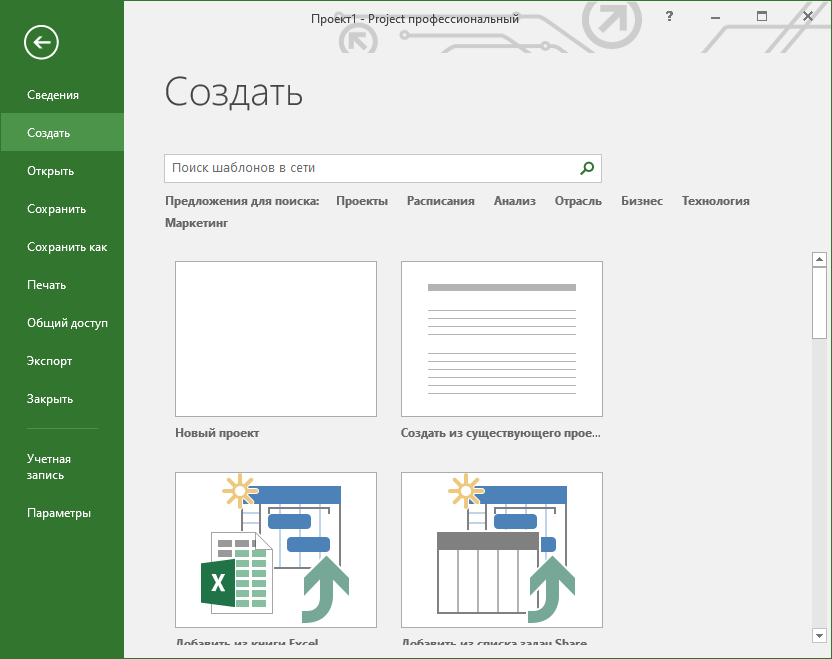
Task: Click the search magnifier icon
Action: (587, 168)
